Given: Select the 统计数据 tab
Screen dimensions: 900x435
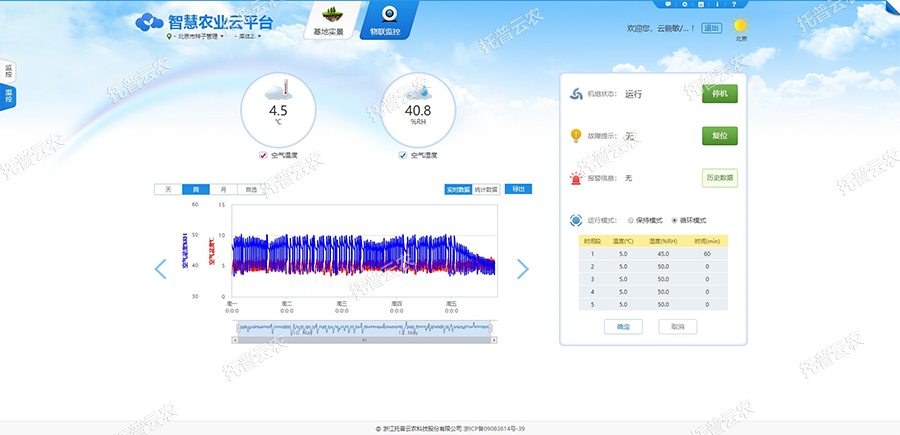Looking at the screenshot, I should click(486, 189).
